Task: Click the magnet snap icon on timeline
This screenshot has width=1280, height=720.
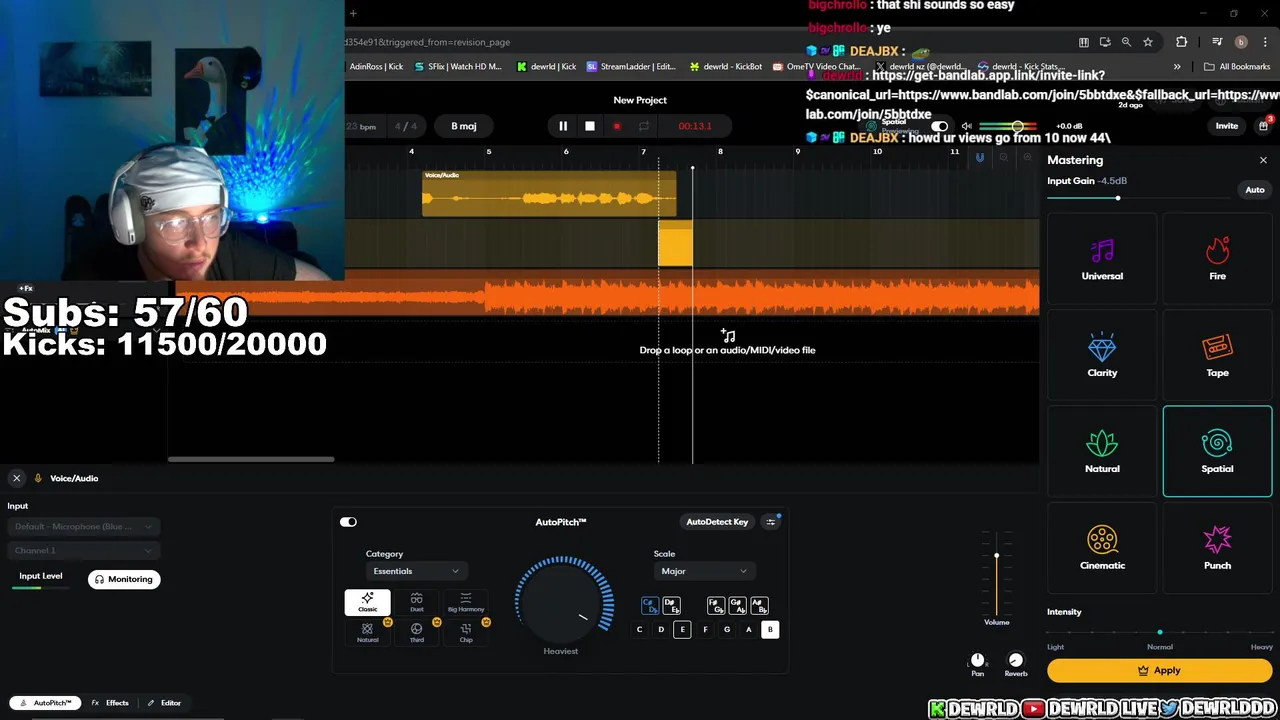Action: [980, 157]
